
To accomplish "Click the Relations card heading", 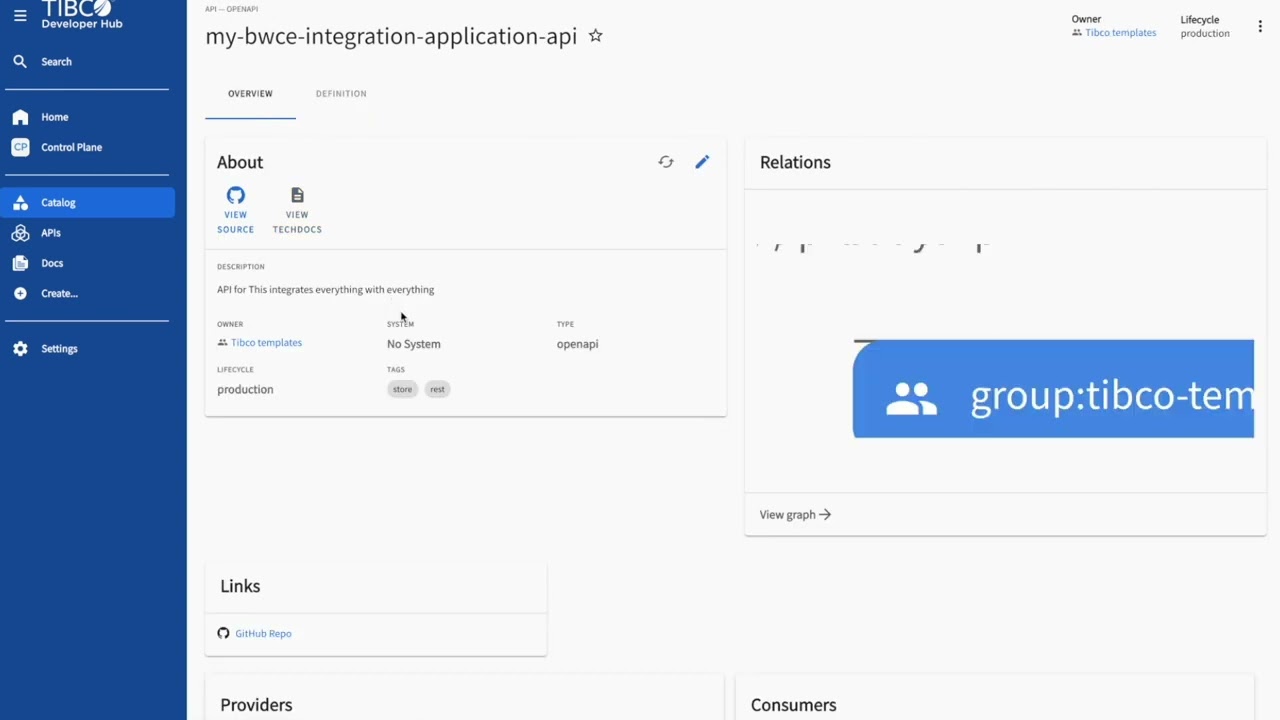I will (795, 162).
